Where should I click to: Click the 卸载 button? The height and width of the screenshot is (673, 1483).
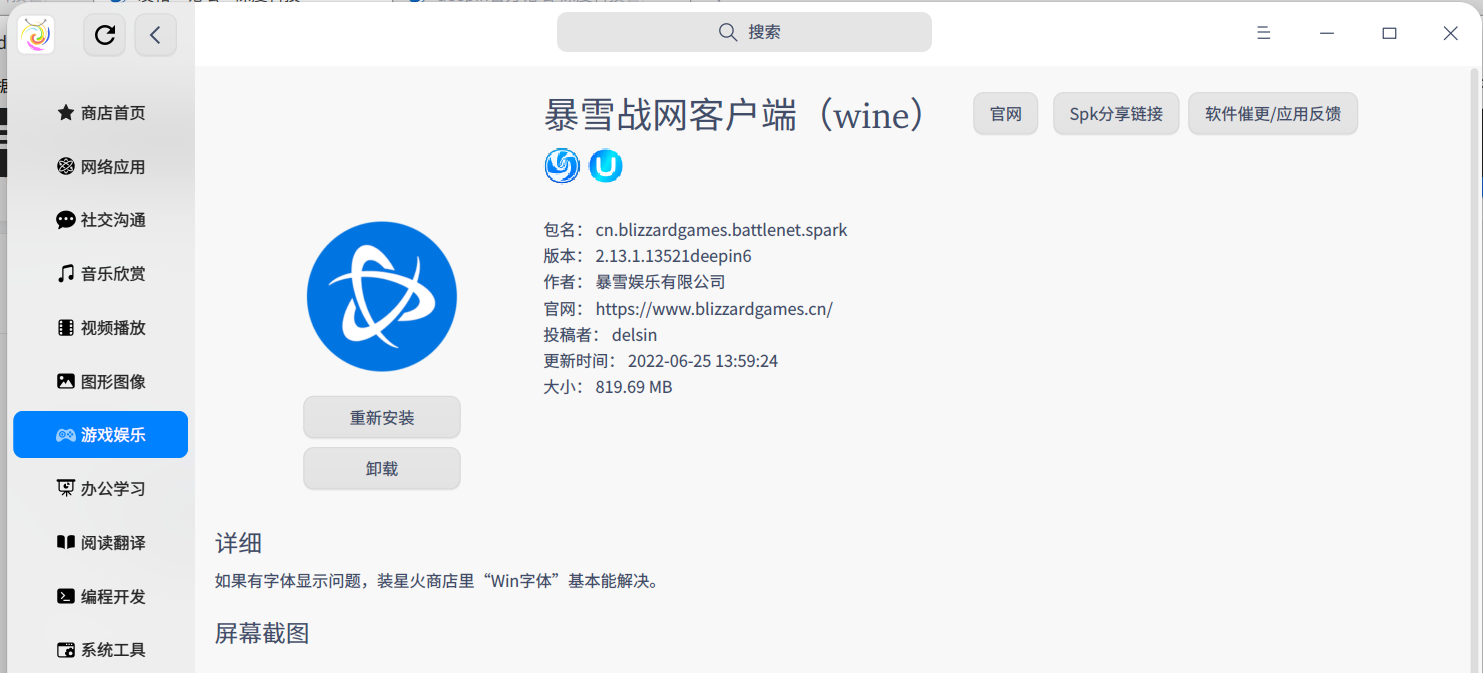382,468
